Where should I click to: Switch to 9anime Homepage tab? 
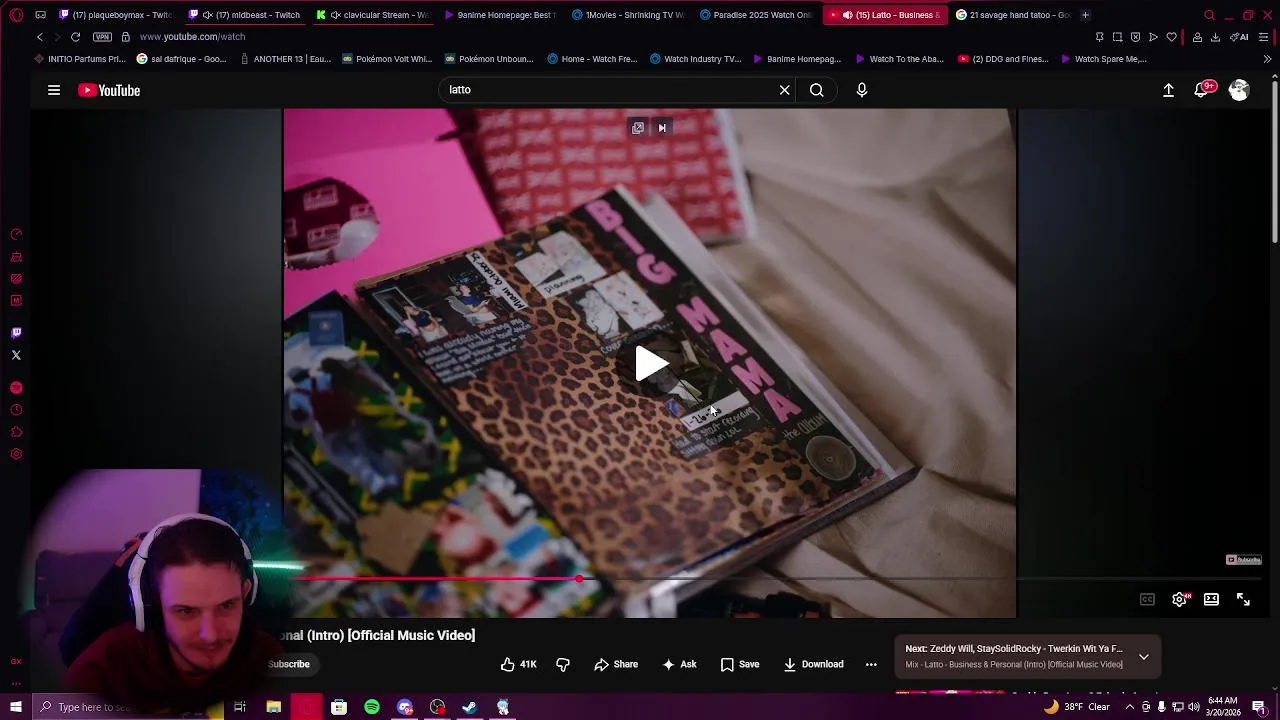pos(499,15)
